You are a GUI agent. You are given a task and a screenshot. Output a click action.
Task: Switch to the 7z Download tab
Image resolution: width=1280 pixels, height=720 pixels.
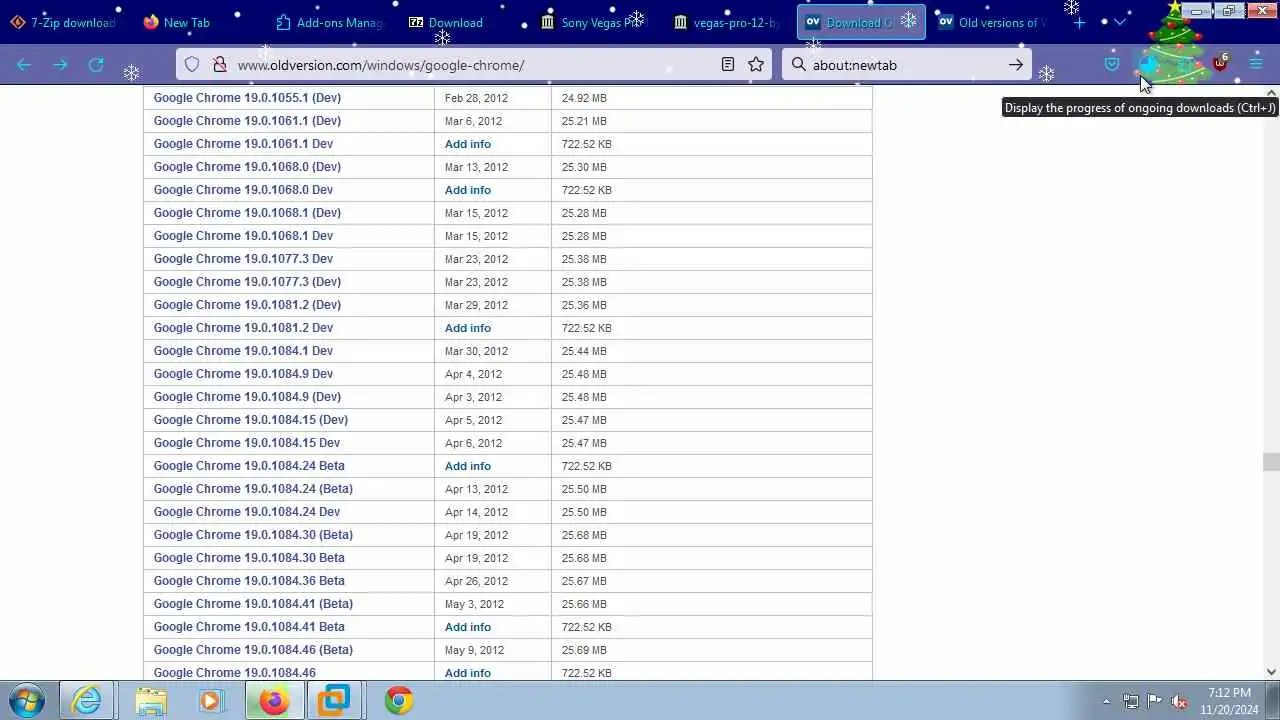coord(461,22)
